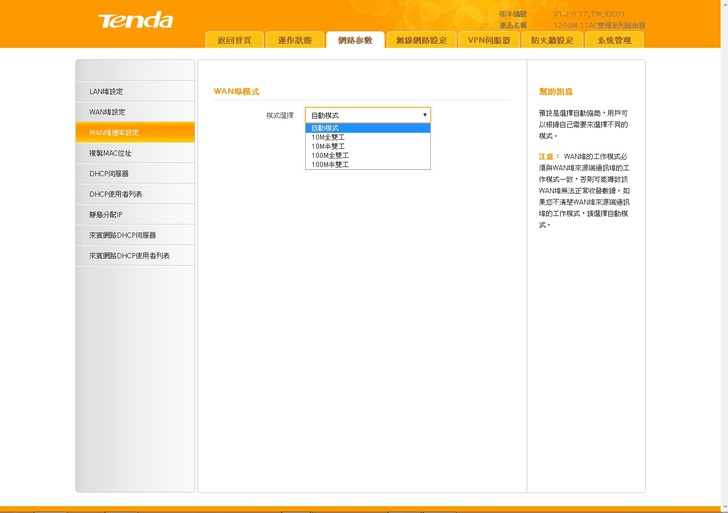
Task: Open 複製MAC位址 sidebar item
Action: point(135,153)
